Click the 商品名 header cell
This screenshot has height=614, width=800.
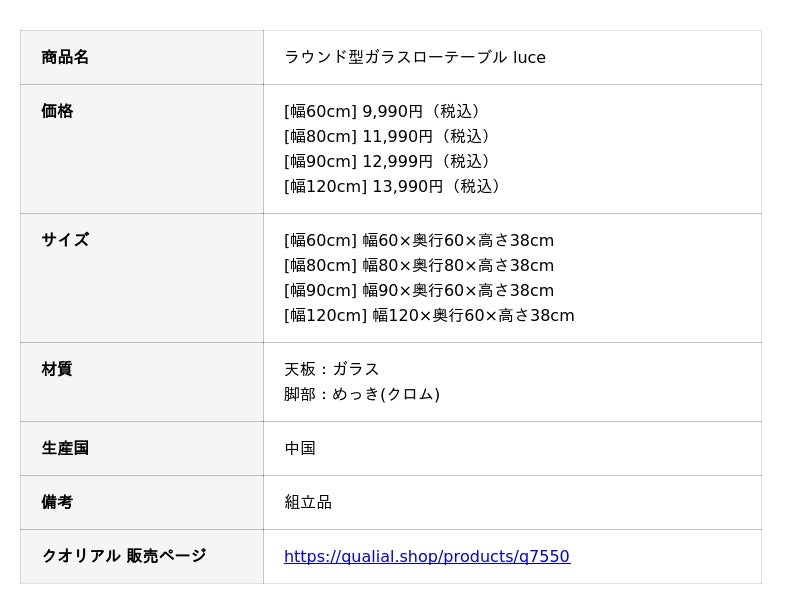(142, 57)
